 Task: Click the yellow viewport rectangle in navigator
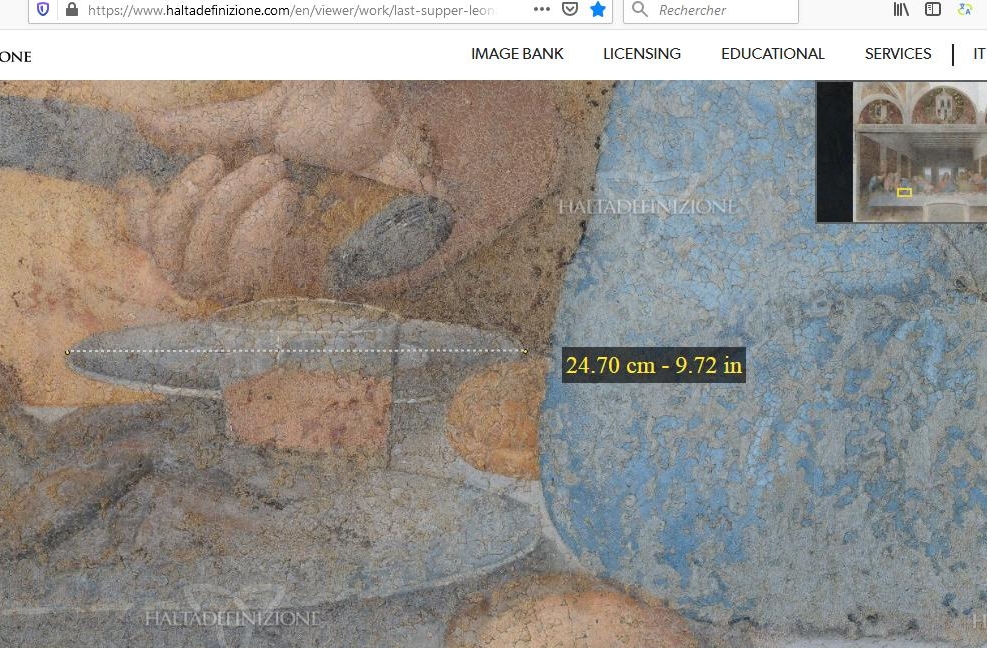pos(904,192)
